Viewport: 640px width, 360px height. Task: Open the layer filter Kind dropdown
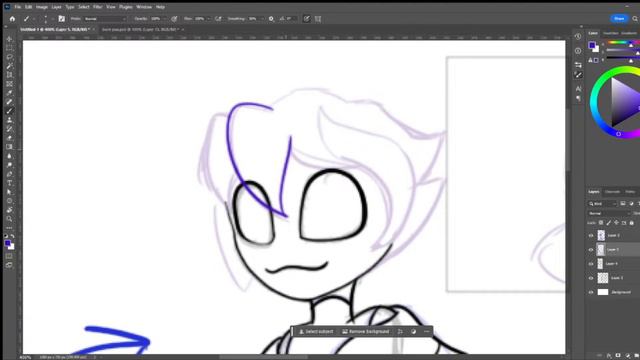coord(602,204)
